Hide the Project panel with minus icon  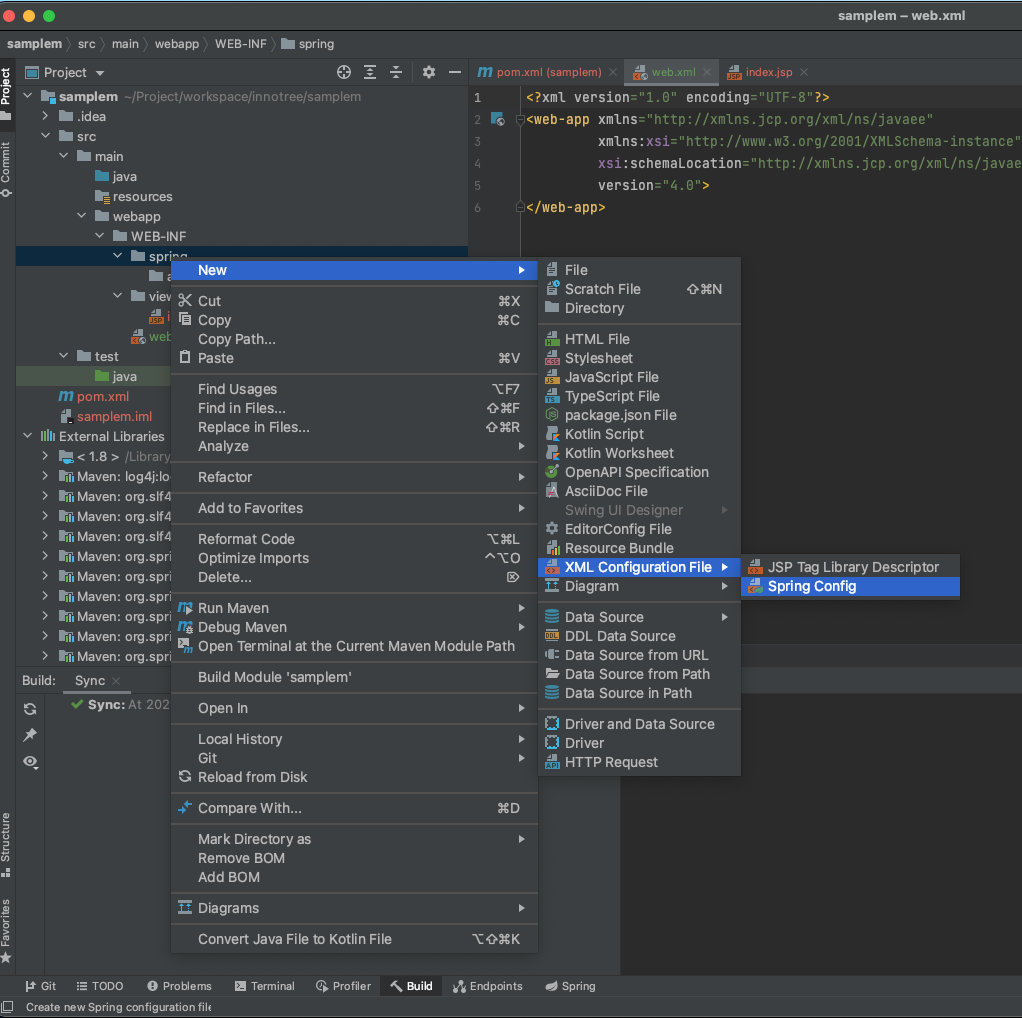coord(454,72)
